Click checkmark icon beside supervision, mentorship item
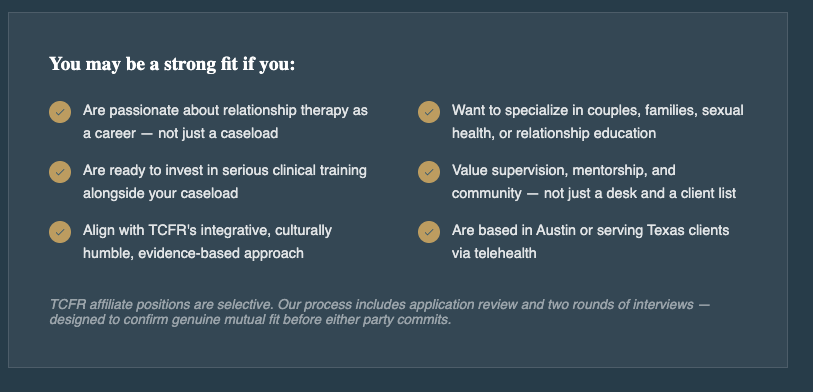Image resolution: width=813 pixels, height=392 pixels. [429, 172]
